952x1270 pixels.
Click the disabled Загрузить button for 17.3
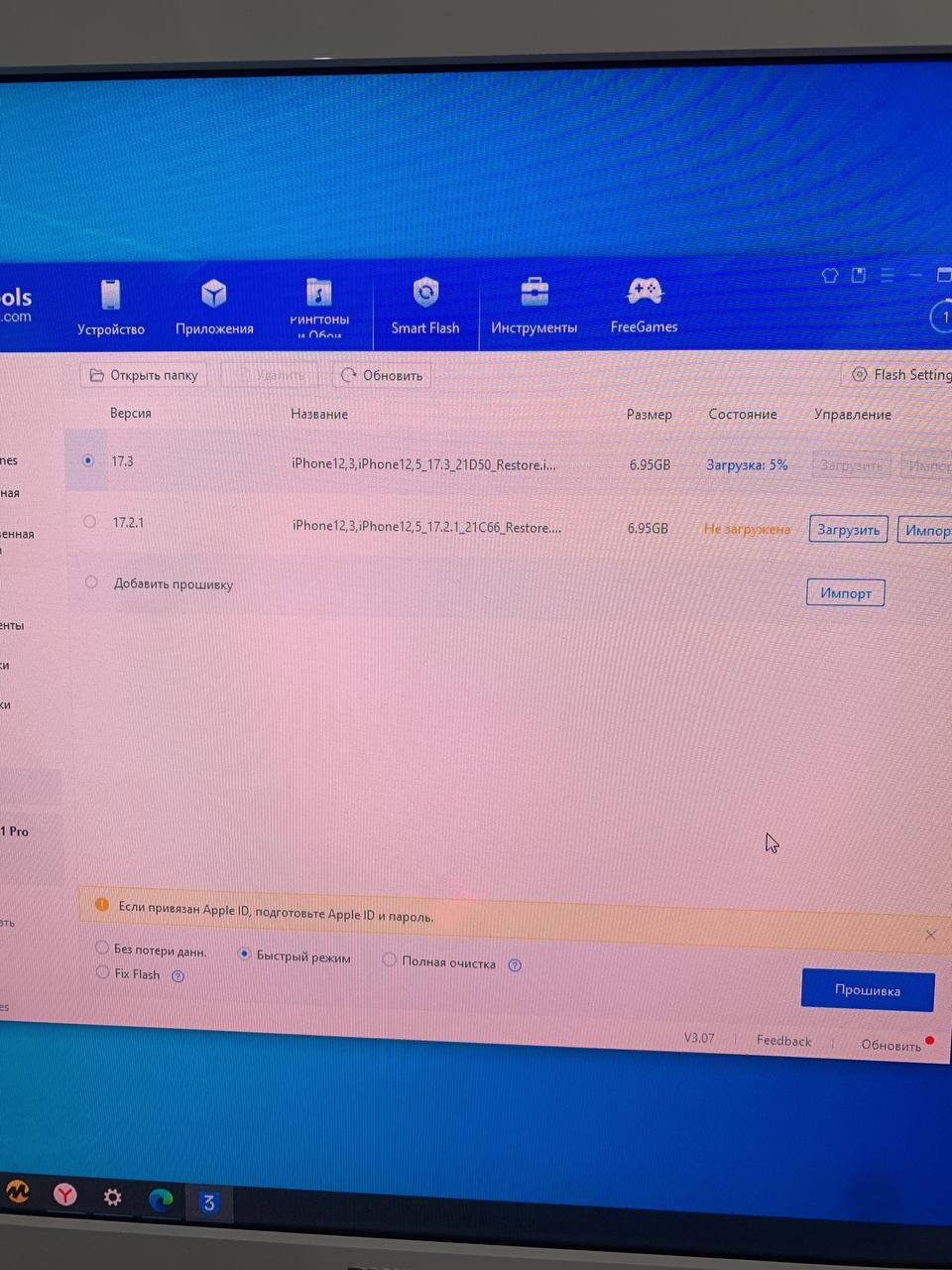pyautogui.click(x=852, y=464)
